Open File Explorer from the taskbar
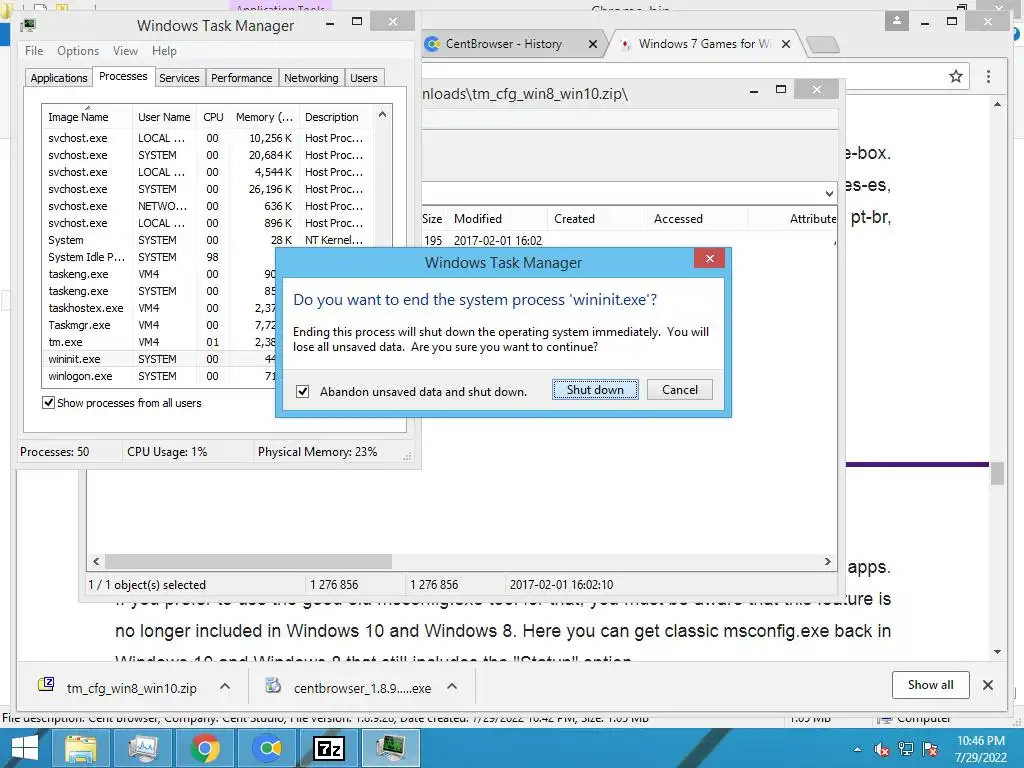 pos(80,748)
